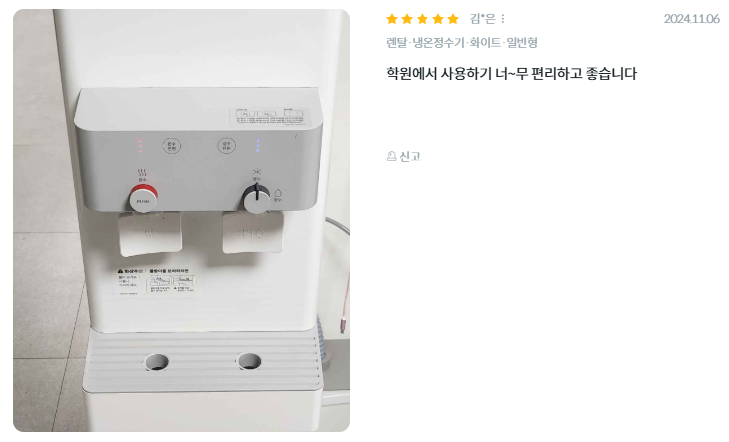Click the right round panel button near the blue lights
This screenshot has width=729, height=442.
pos(226,145)
